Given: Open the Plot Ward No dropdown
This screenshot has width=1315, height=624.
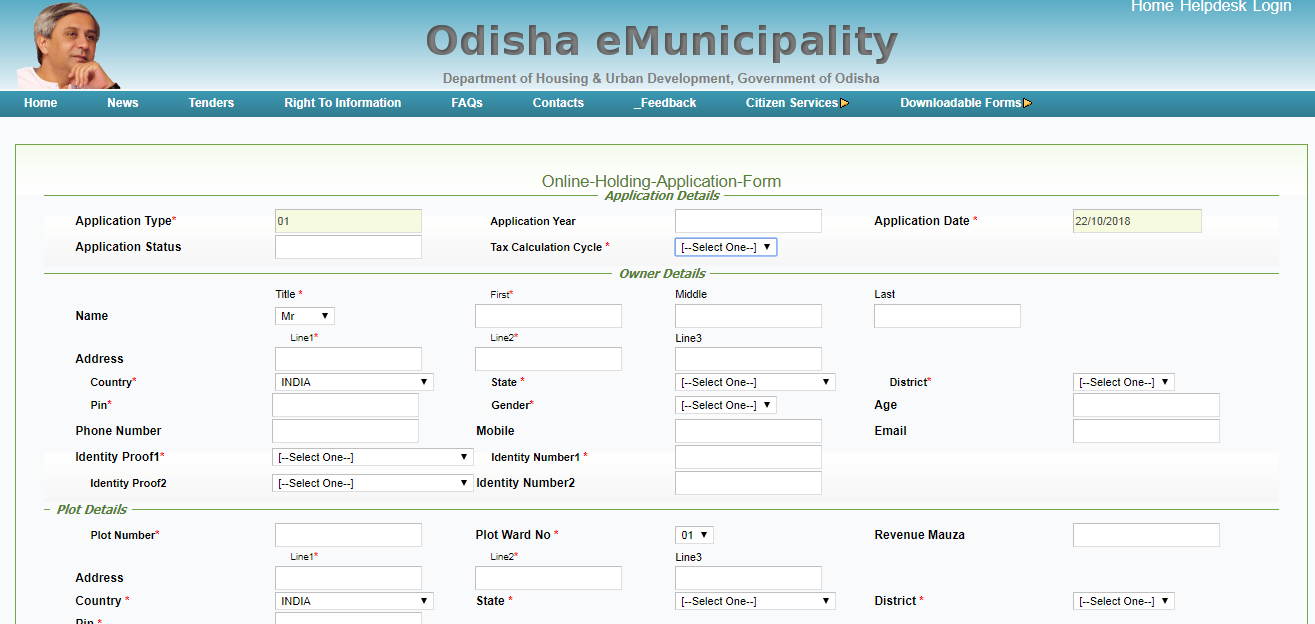Looking at the screenshot, I should click(x=693, y=534).
